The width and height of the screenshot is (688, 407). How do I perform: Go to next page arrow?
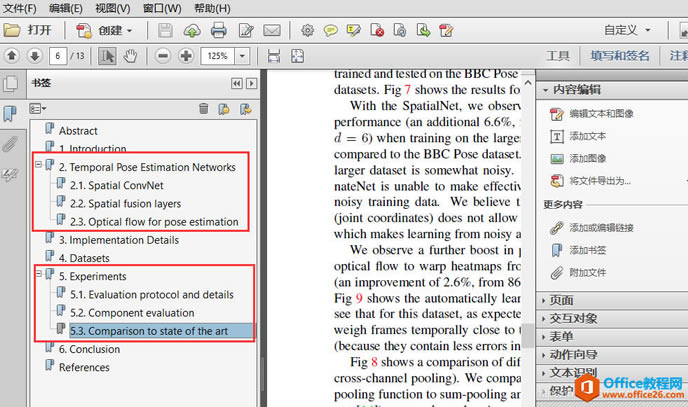35,56
